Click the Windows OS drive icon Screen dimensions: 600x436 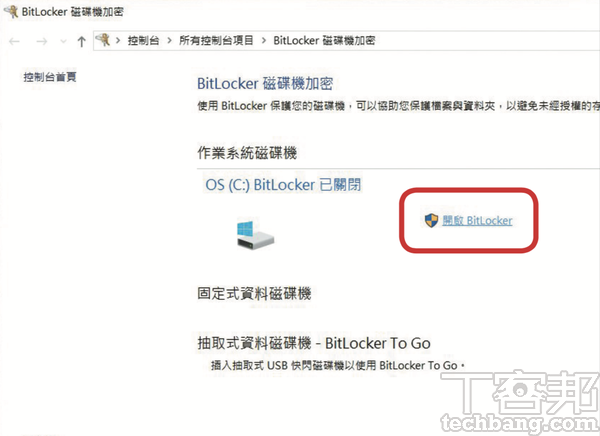(x=255, y=235)
